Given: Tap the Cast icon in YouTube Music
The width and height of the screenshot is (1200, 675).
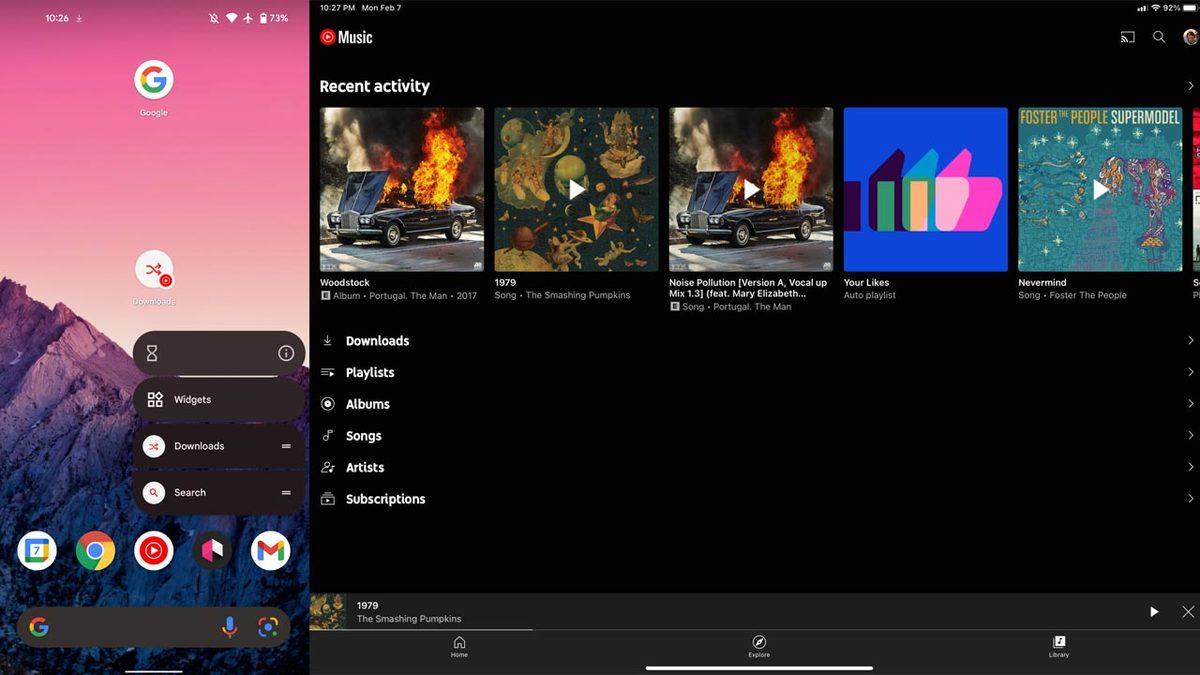Looking at the screenshot, I should click(1128, 37).
